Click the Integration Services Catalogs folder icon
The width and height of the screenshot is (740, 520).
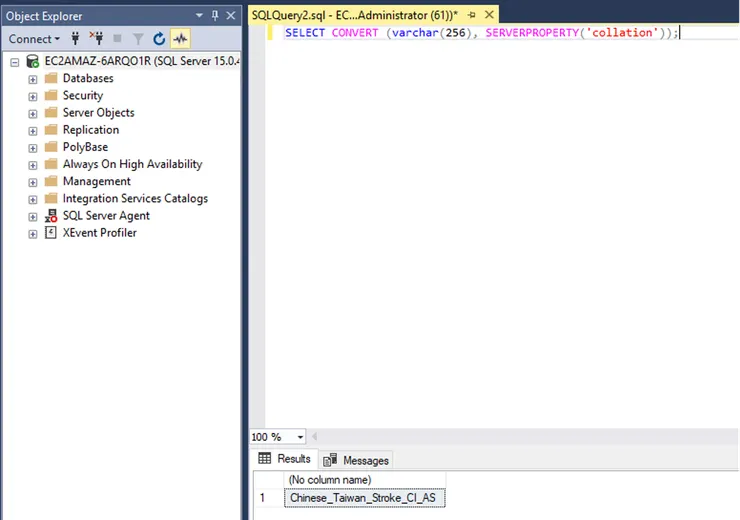(x=51, y=198)
